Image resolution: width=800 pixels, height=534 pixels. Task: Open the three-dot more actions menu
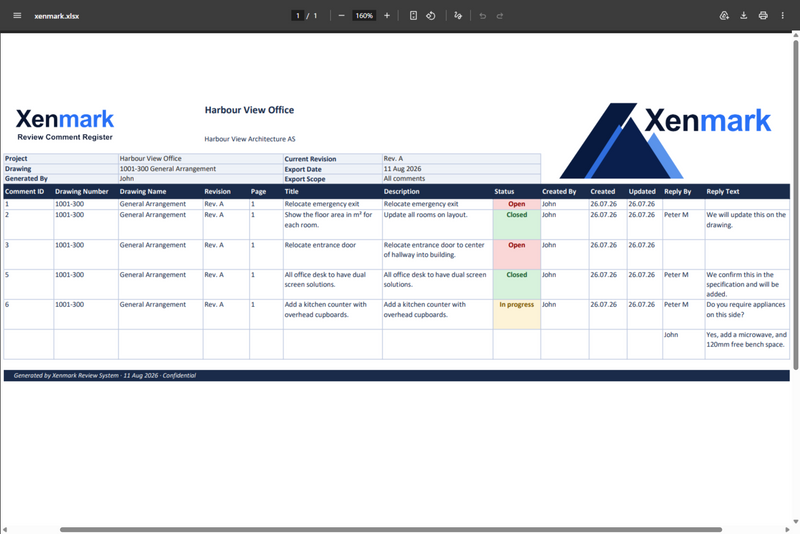point(782,15)
